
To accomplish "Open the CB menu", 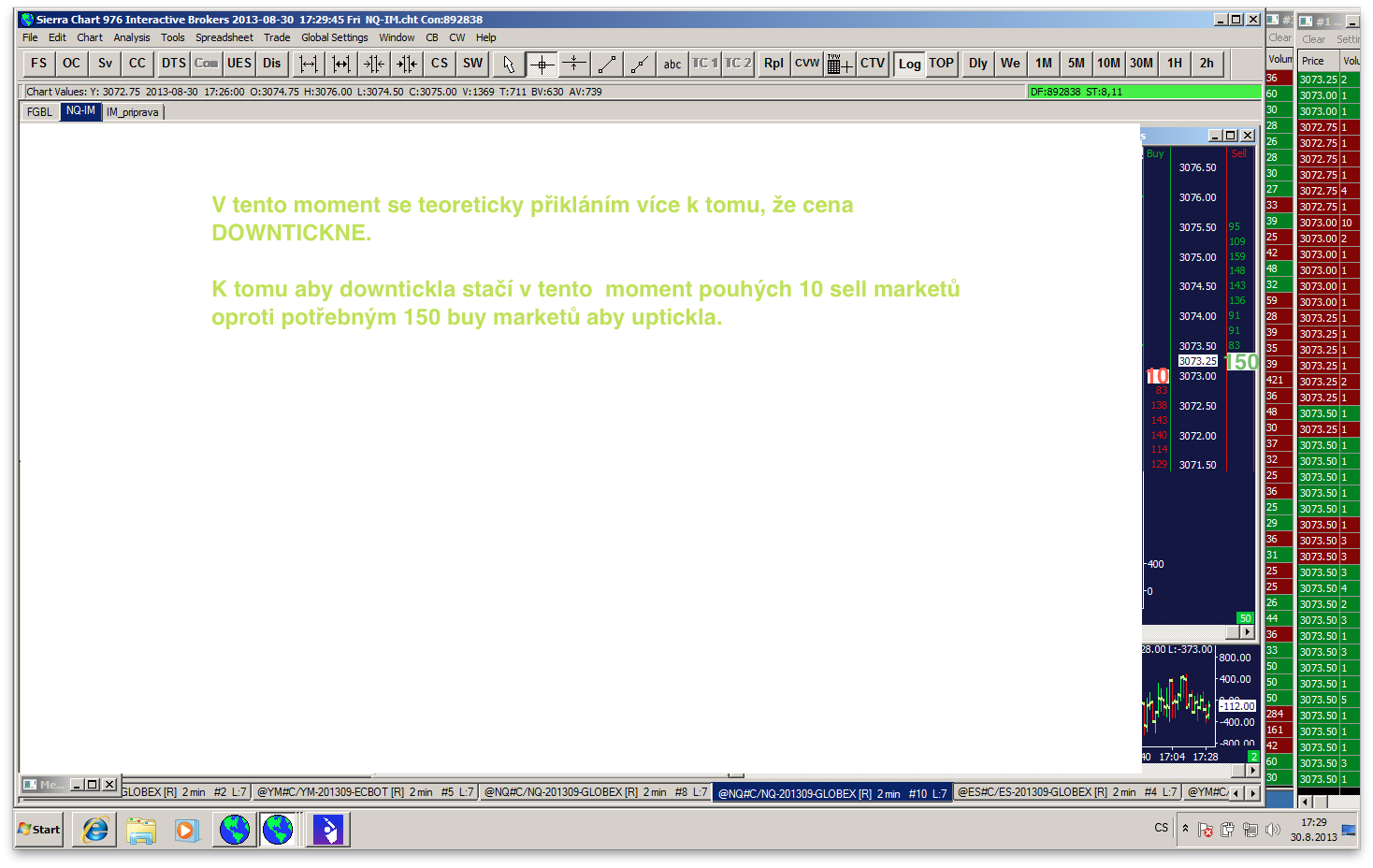I will tap(432, 37).
